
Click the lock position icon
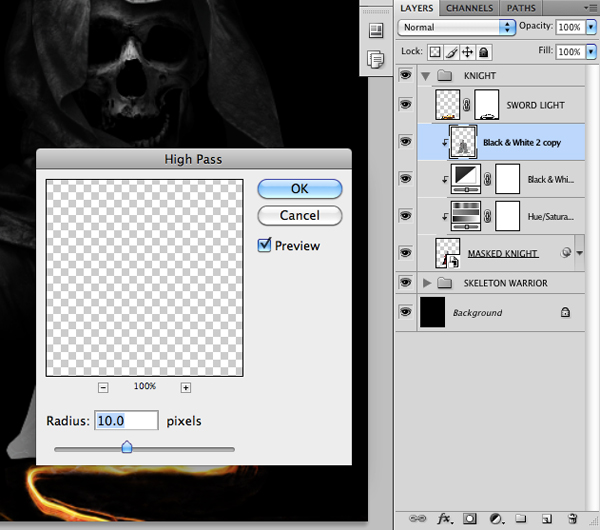point(468,51)
